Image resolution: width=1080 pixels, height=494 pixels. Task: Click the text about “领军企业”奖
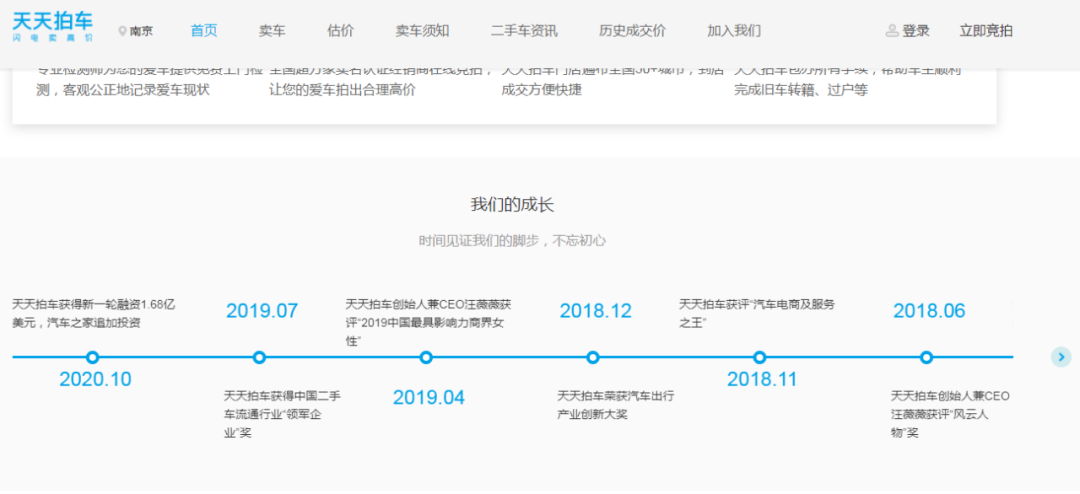click(x=282, y=415)
